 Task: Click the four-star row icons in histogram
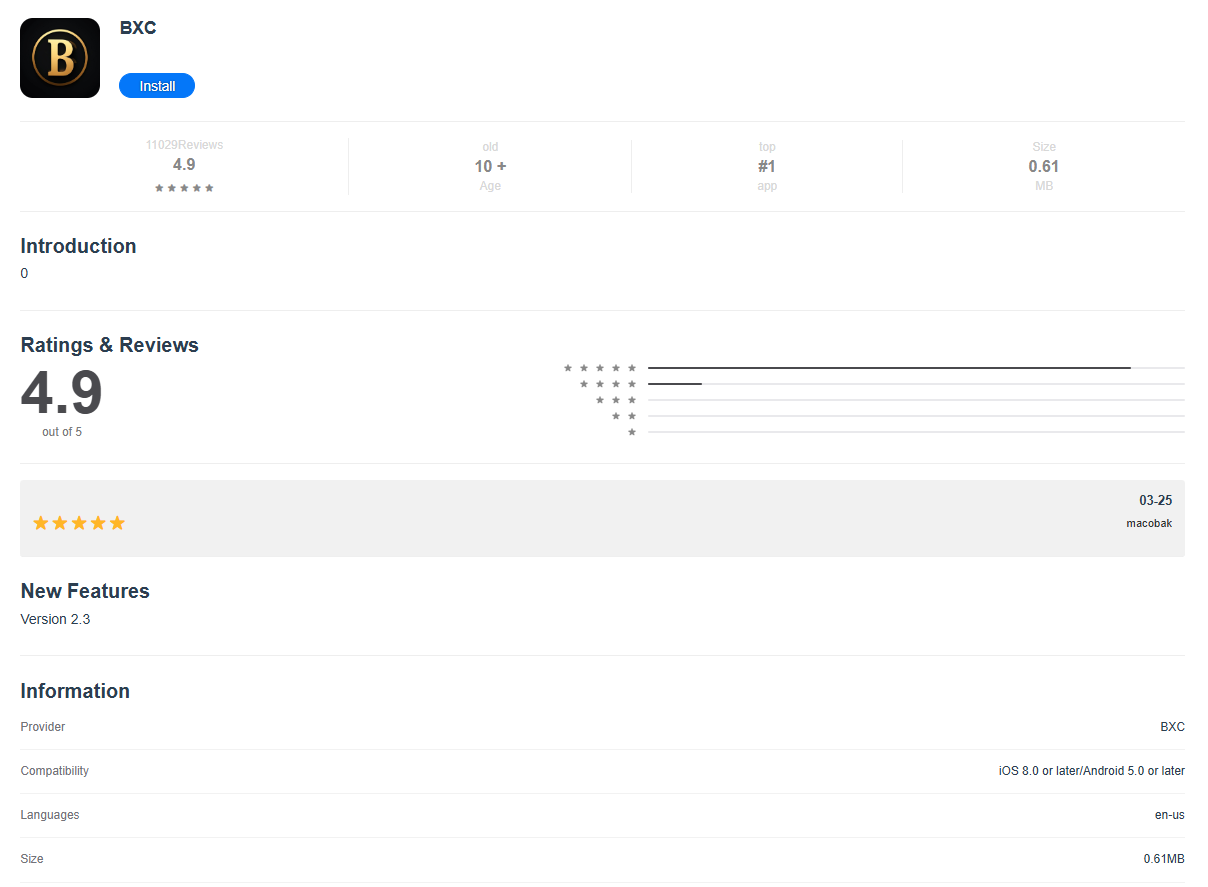pos(608,384)
